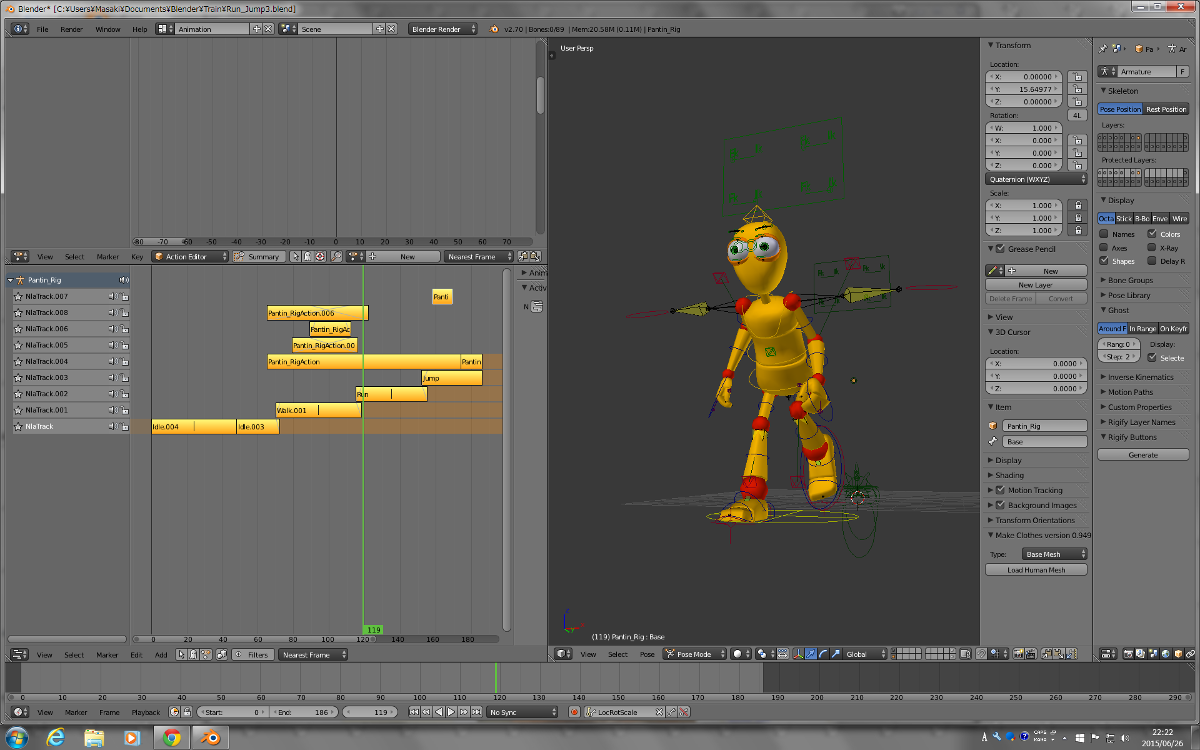Open Google Chrome from the taskbar
The width and height of the screenshot is (1200, 750).
coord(172,738)
